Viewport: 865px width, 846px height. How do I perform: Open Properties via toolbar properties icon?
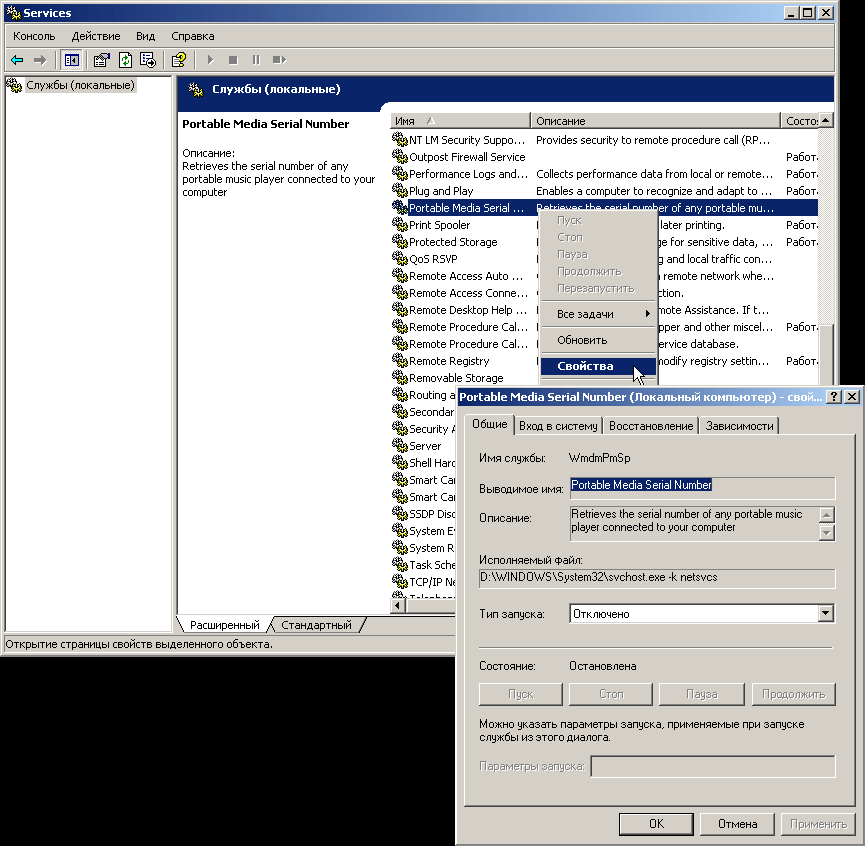102,60
